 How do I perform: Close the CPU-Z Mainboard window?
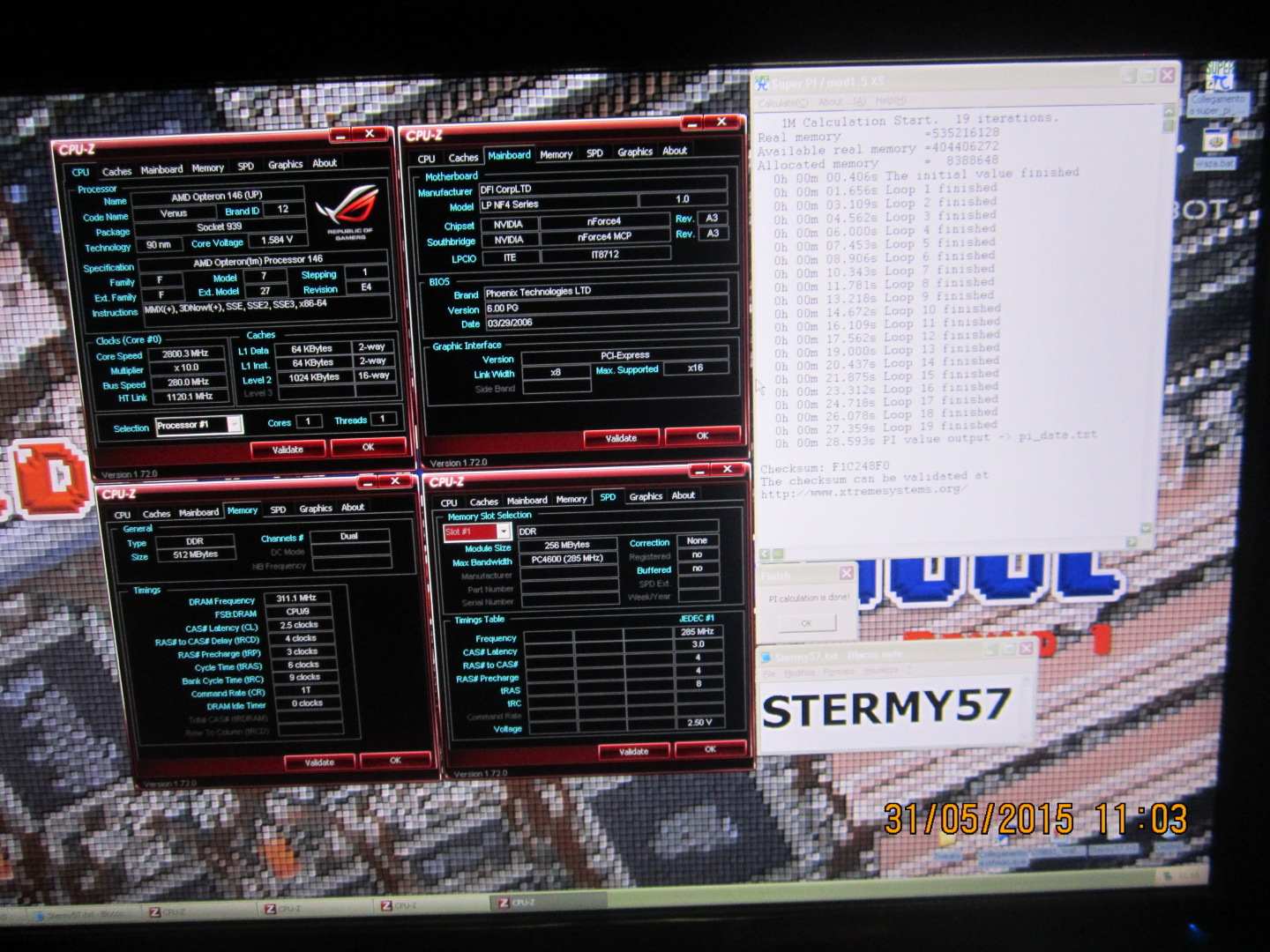point(721,122)
